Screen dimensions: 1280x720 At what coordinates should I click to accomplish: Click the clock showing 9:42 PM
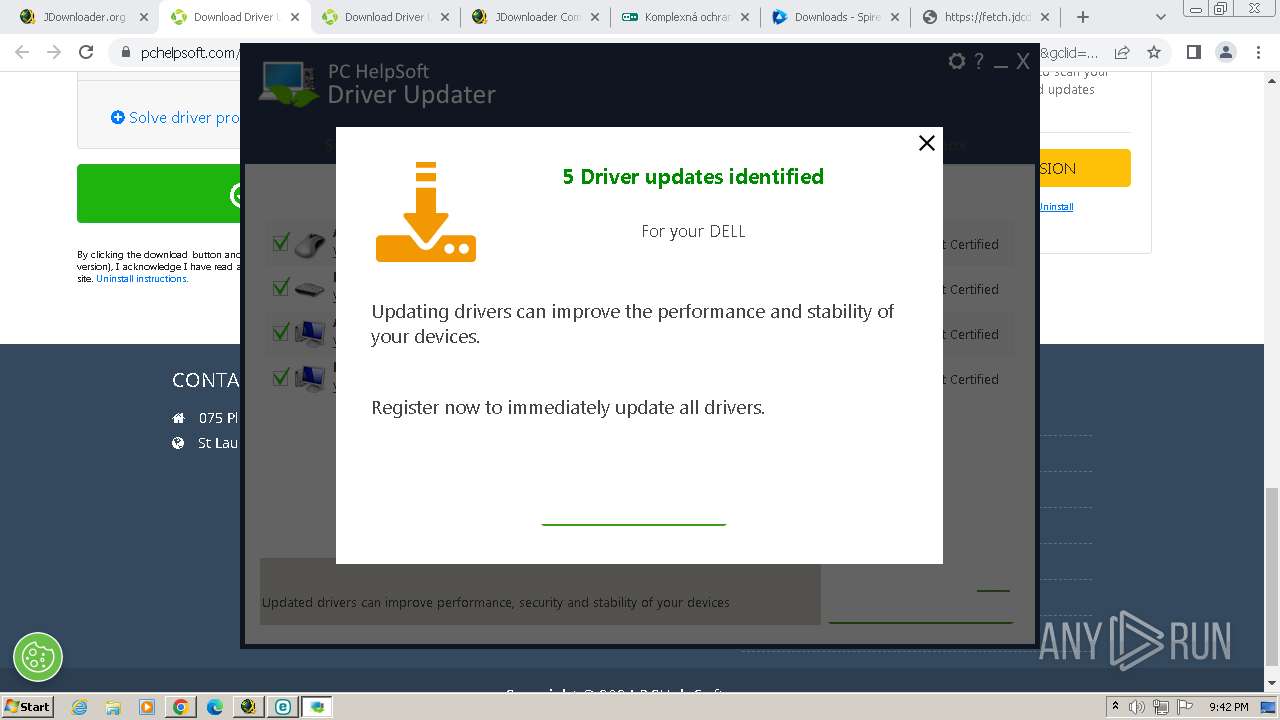click(1228, 707)
